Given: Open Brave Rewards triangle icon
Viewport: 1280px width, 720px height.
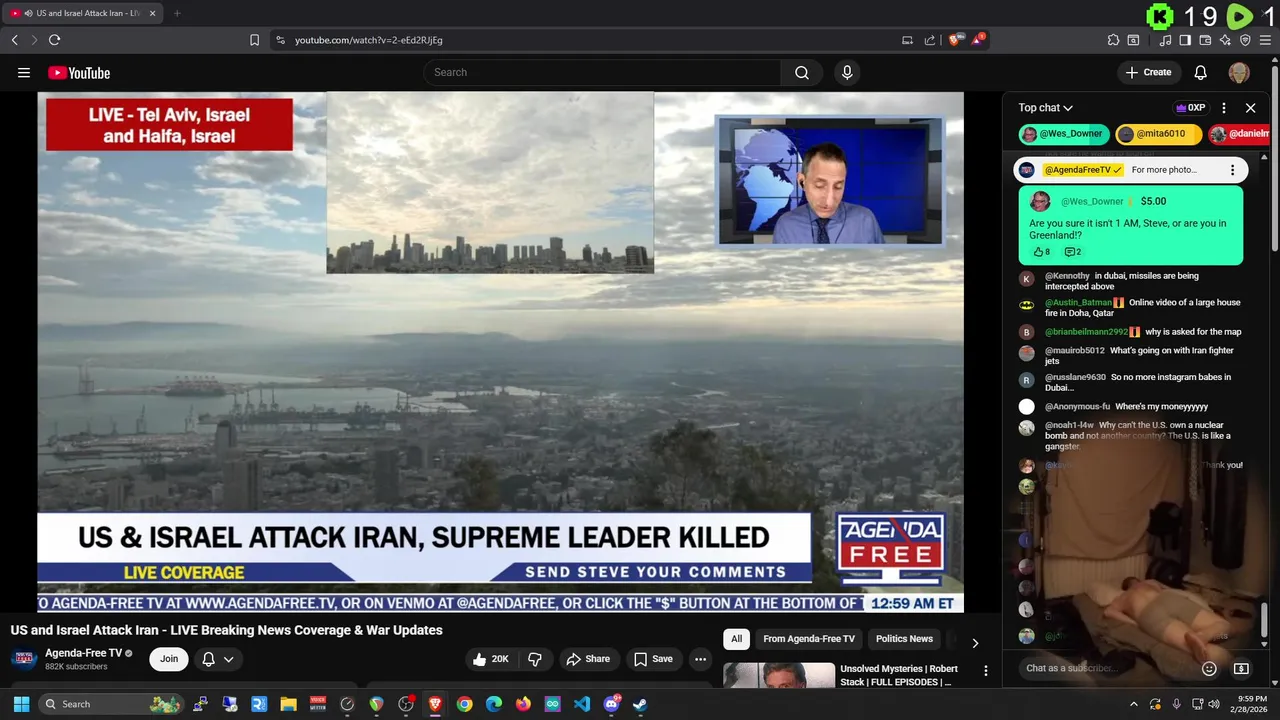Looking at the screenshot, I should click(x=977, y=40).
